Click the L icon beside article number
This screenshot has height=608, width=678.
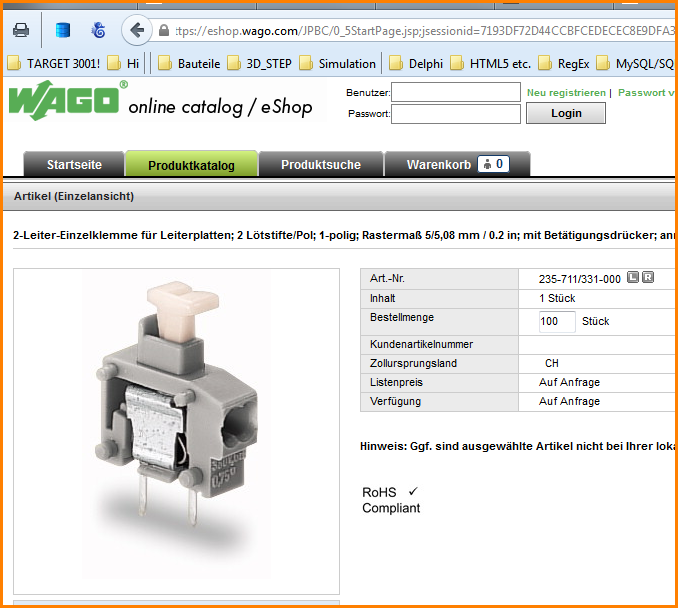point(633,277)
